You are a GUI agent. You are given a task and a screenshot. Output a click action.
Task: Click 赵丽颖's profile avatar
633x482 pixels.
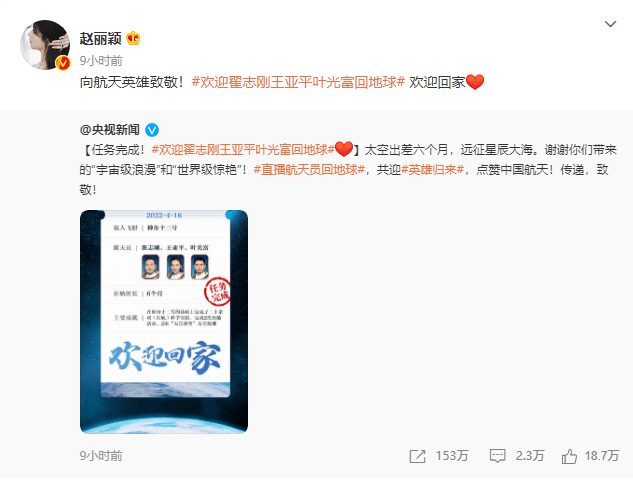point(45,45)
